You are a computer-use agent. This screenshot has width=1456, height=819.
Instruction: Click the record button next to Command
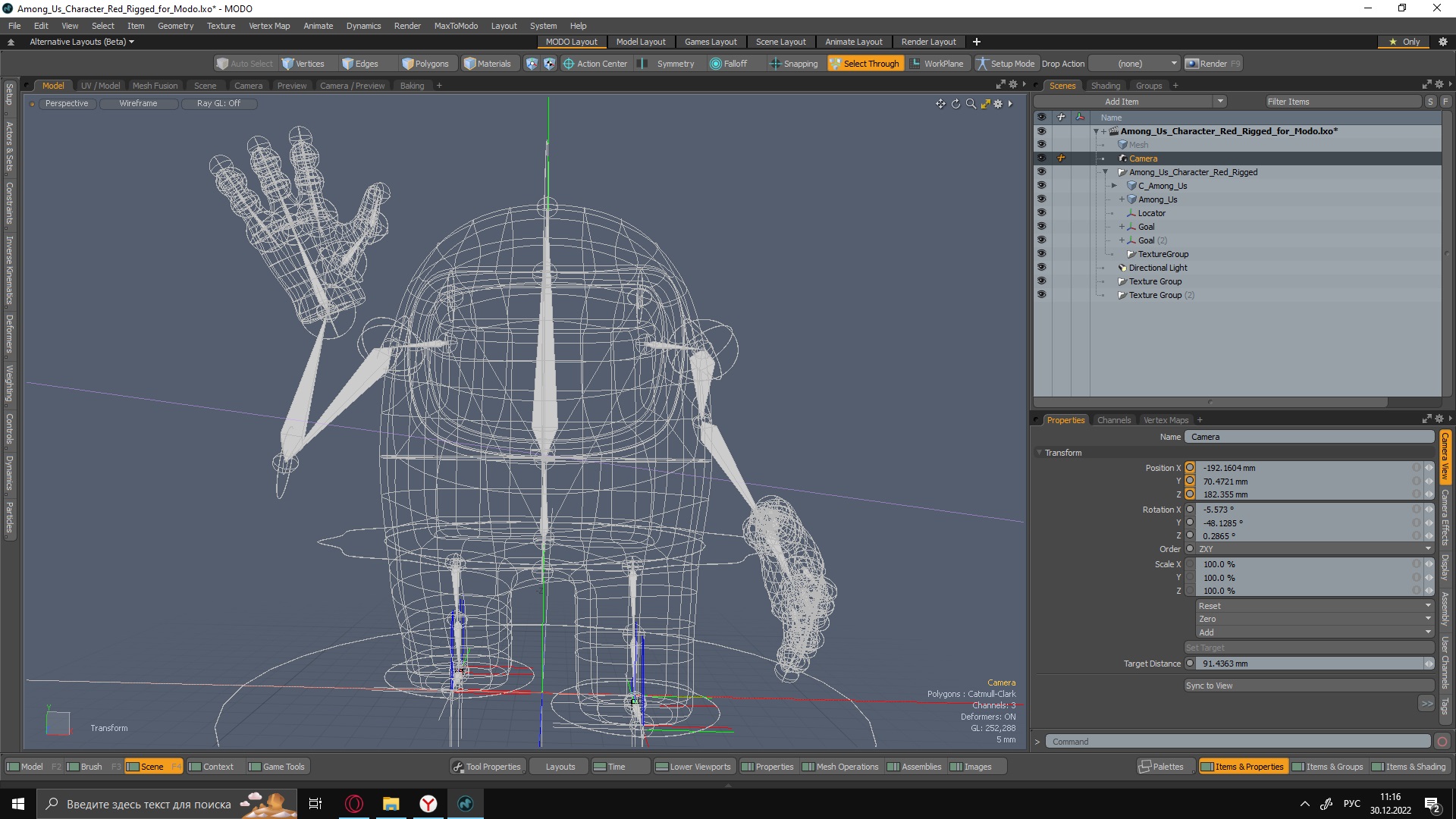(x=1442, y=742)
